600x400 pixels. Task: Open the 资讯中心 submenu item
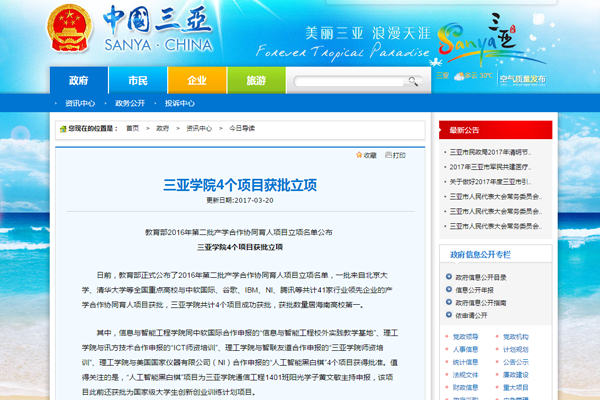(80, 103)
